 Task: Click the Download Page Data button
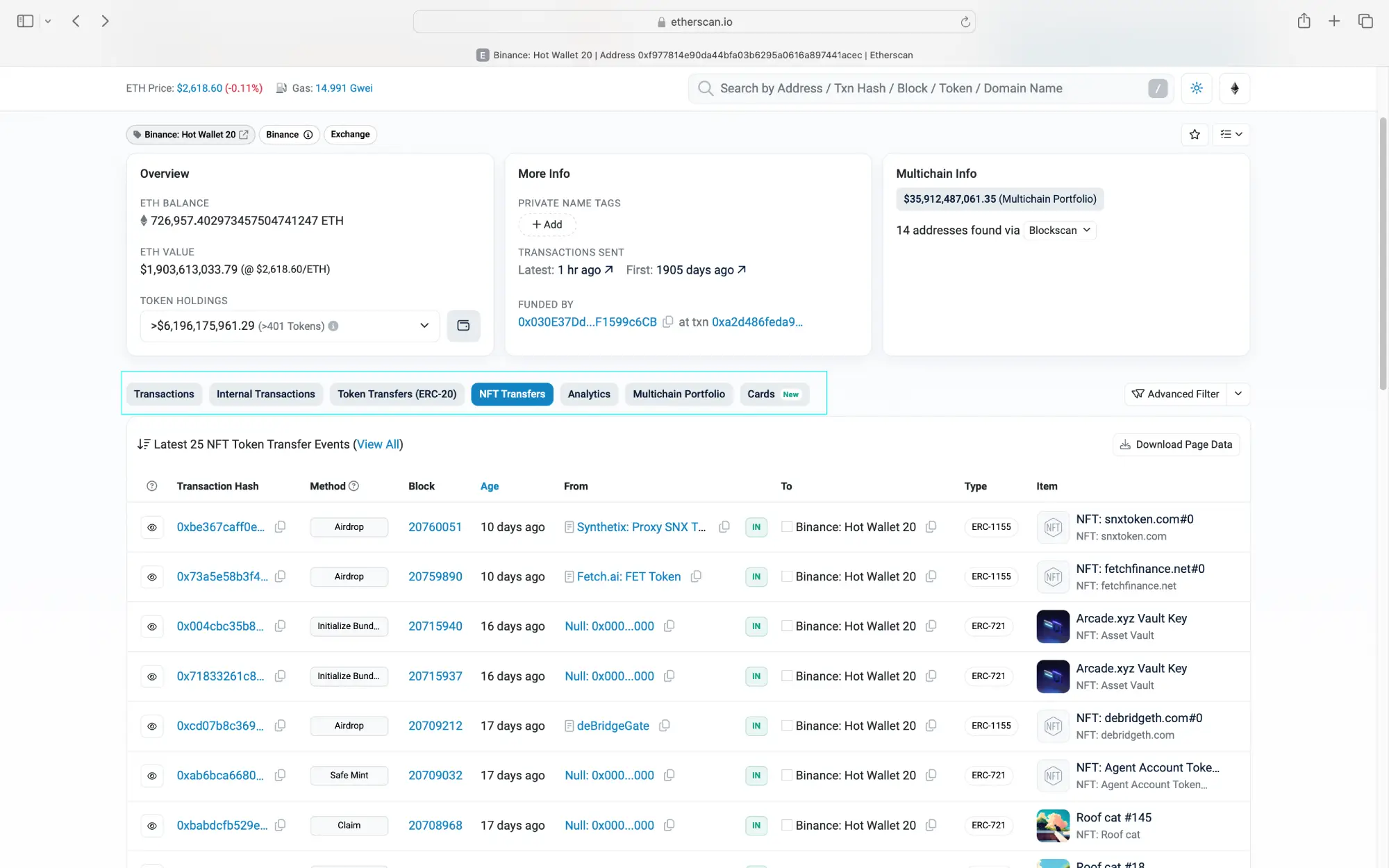click(1176, 444)
